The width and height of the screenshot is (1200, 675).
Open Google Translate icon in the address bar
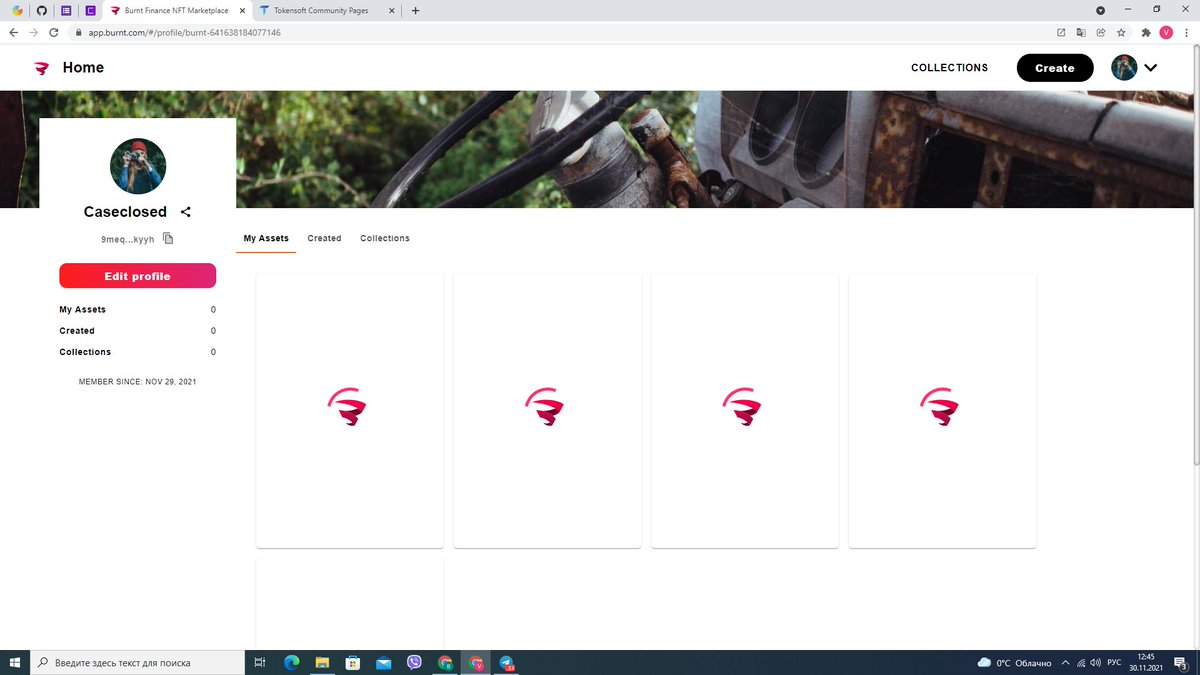(x=1081, y=32)
